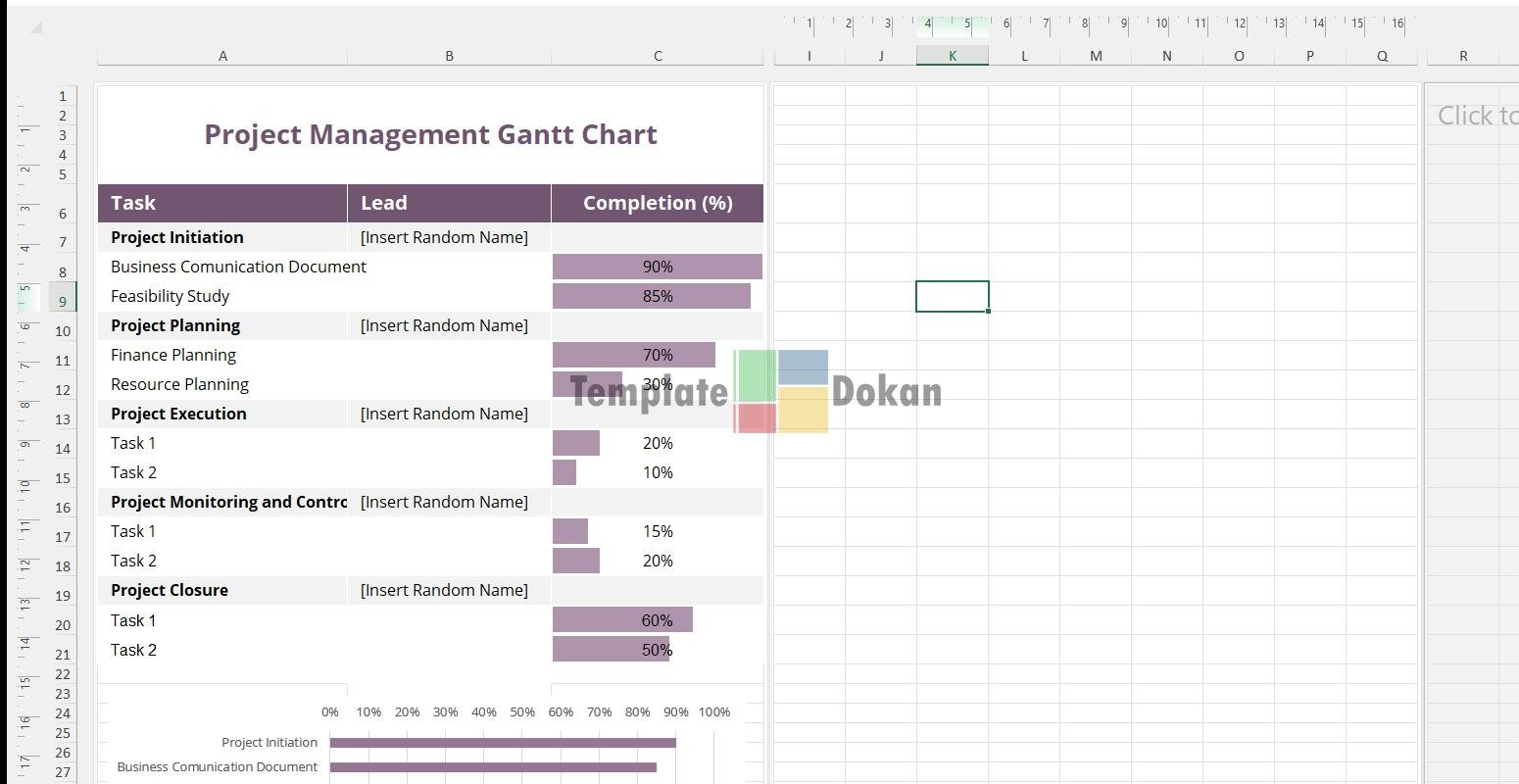Click the Project Management Gantt Chart title

(x=430, y=134)
